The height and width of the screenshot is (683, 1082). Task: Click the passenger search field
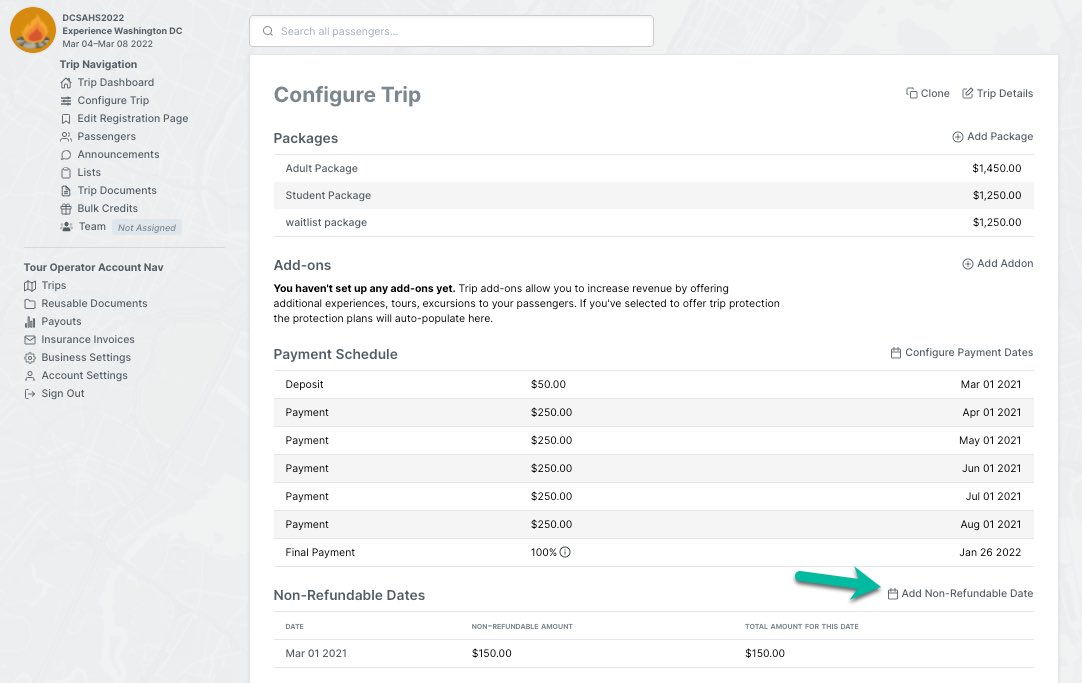(x=450, y=31)
